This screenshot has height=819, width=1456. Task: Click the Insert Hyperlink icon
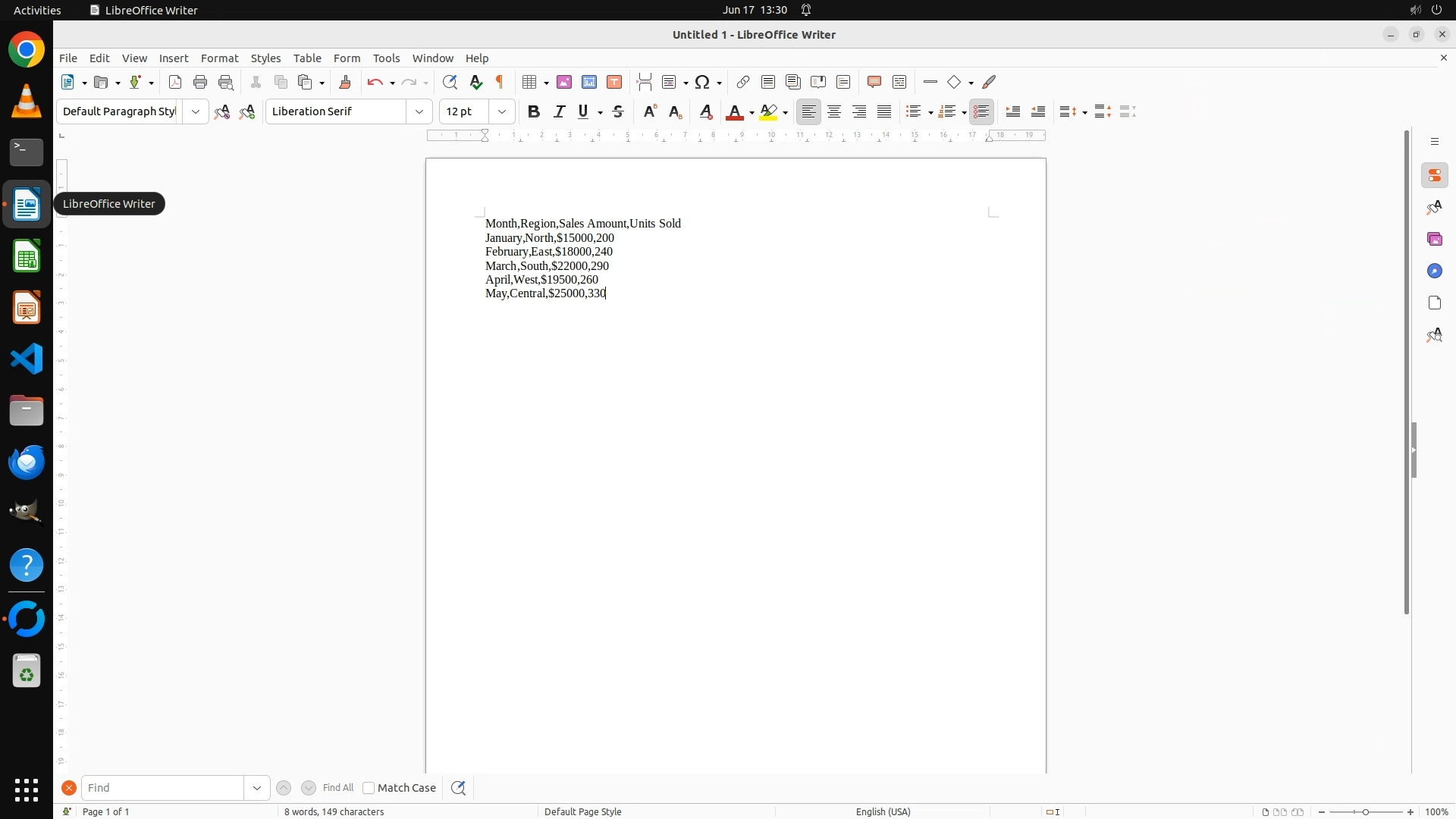pos(743,82)
